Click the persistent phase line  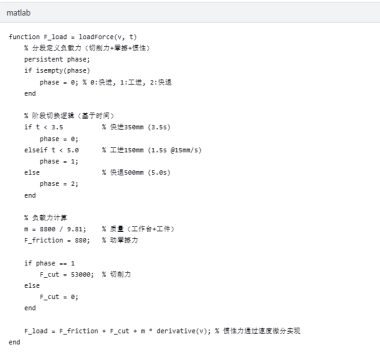click(57, 59)
